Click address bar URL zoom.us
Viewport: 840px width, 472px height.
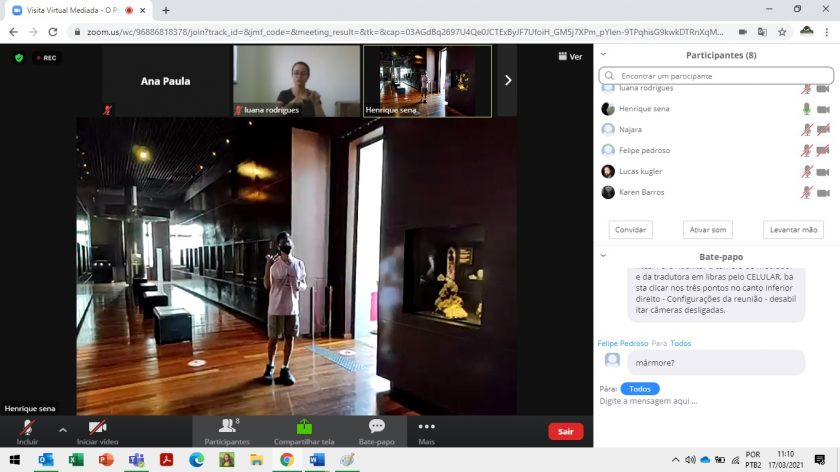406,32
